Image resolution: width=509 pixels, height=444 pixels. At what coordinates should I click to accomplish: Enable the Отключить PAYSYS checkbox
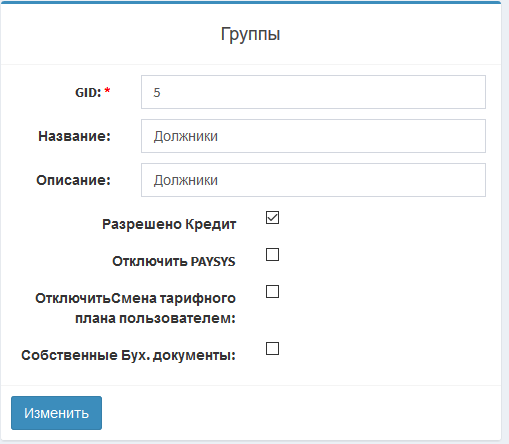272,255
